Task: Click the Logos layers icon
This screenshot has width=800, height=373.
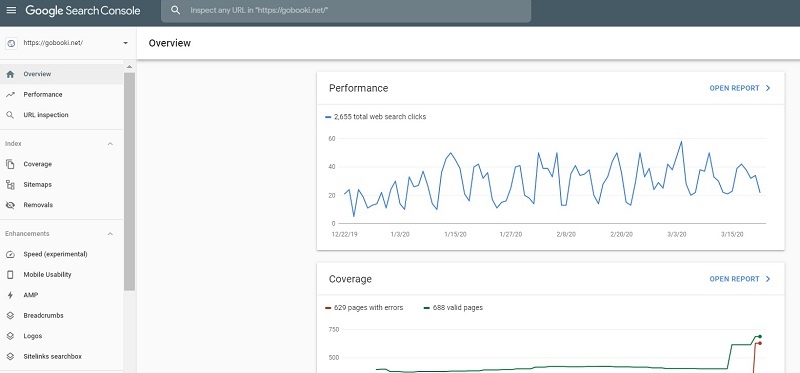Action: point(10,336)
